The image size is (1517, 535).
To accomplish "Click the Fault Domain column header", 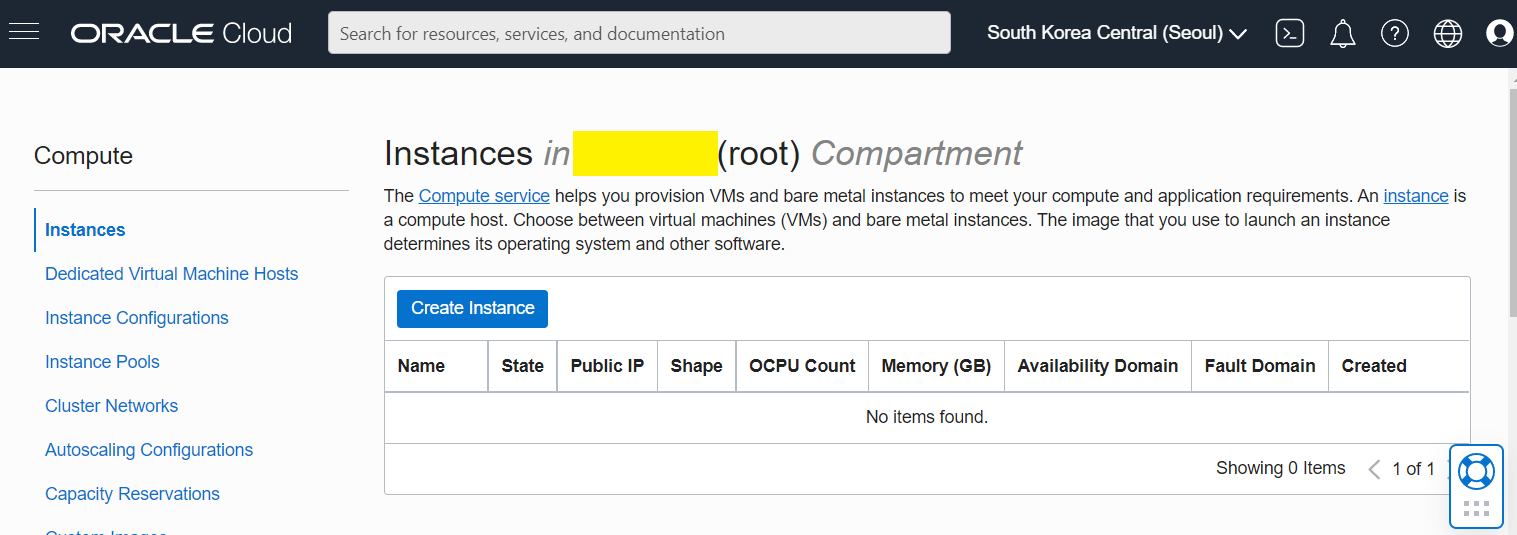I will click(x=1260, y=366).
